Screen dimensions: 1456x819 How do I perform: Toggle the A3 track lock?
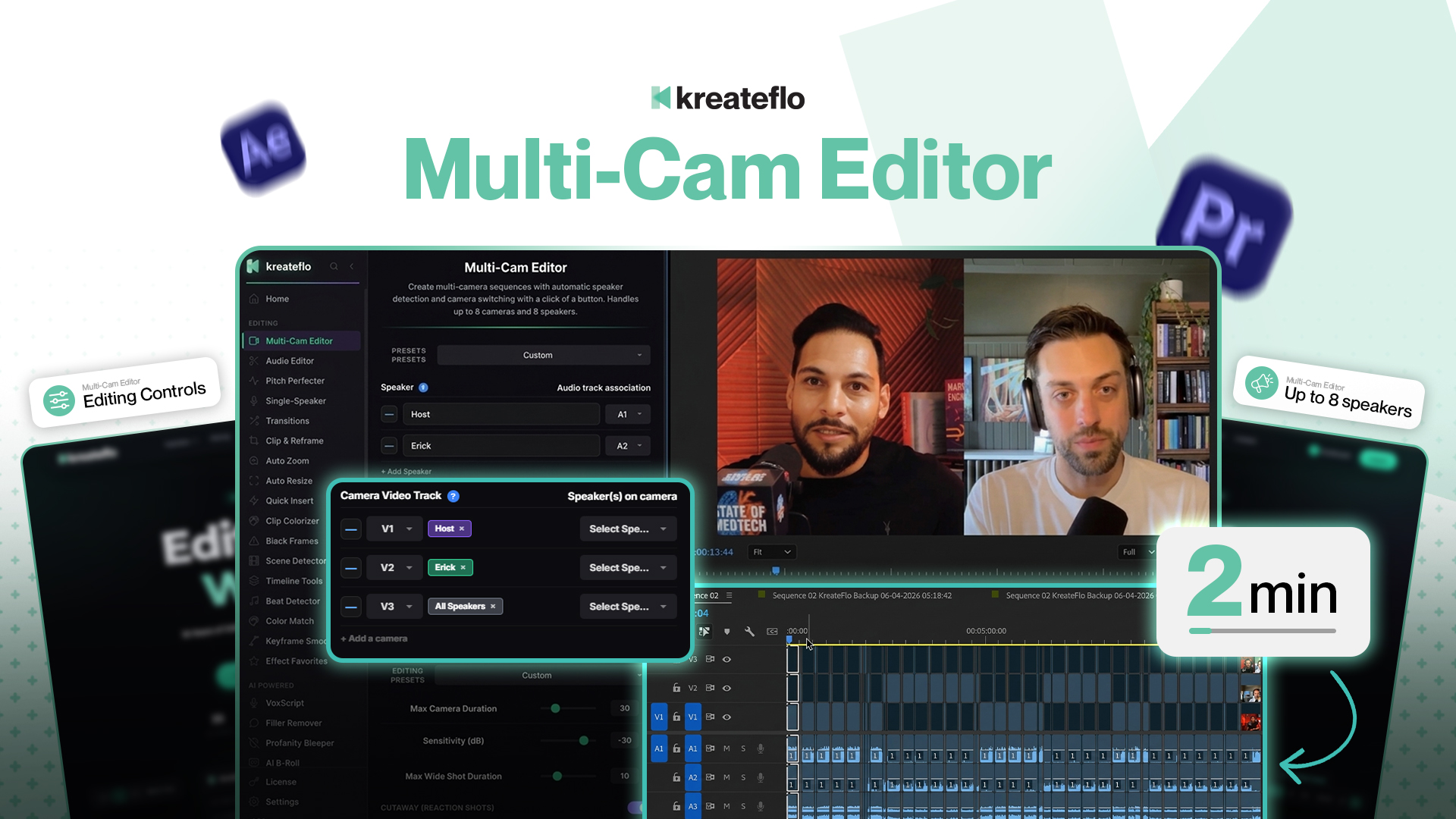[676, 806]
